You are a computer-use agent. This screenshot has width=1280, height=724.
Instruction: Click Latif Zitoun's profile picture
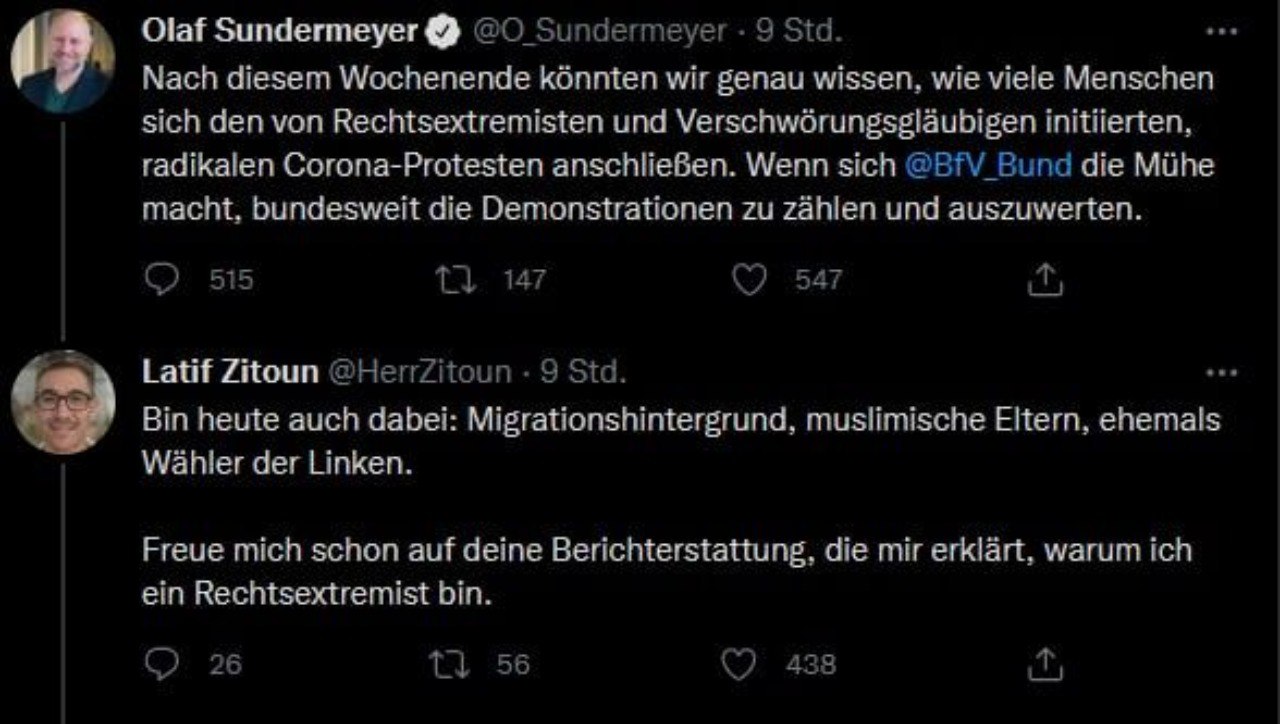point(62,401)
